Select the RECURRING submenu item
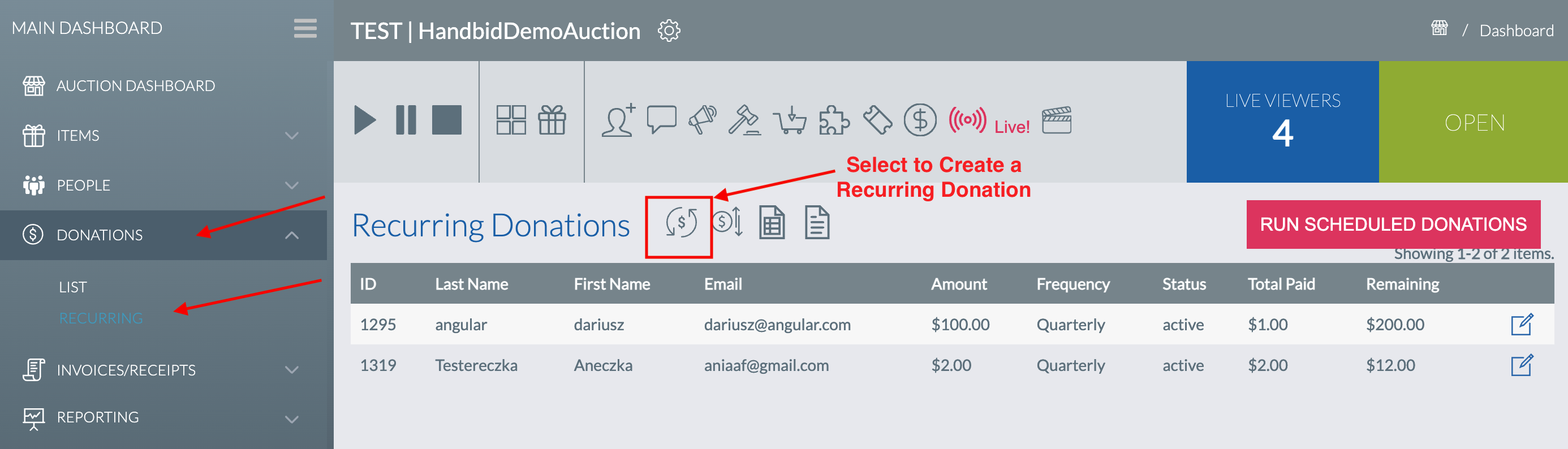 pyautogui.click(x=101, y=318)
